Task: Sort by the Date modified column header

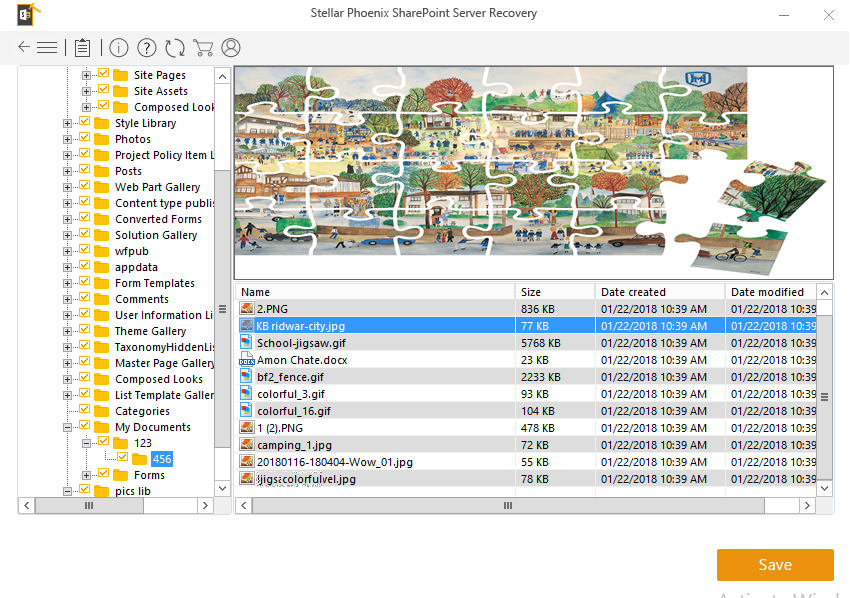Action: (771, 292)
